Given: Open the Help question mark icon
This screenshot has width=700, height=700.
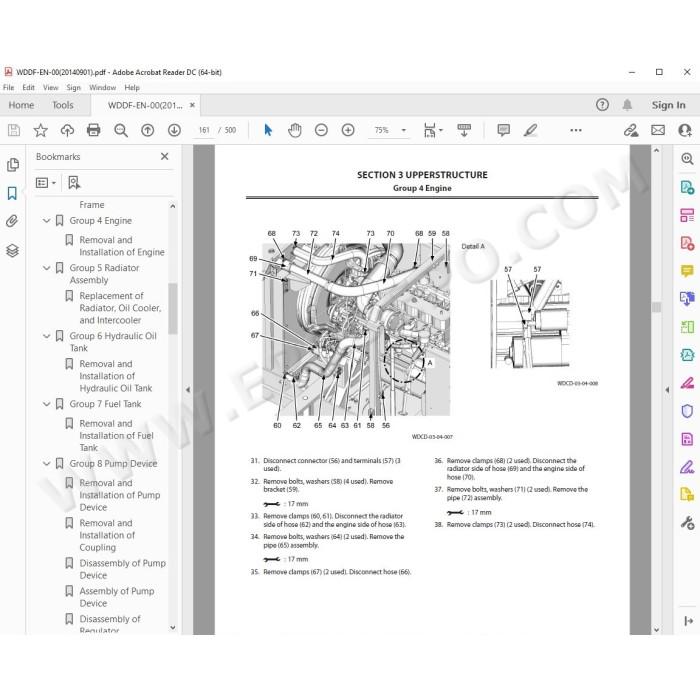Looking at the screenshot, I should click(602, 105).
